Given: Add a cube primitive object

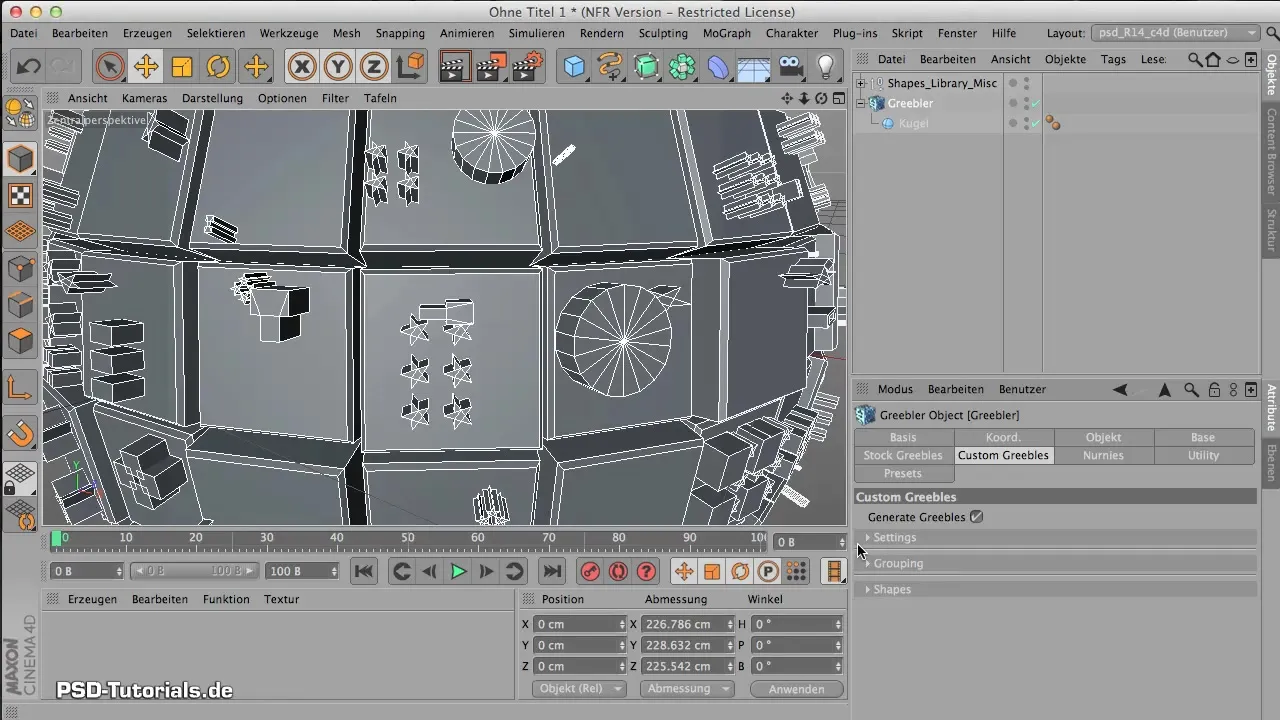Looking at the screenshot, I should tap(574, 67).
